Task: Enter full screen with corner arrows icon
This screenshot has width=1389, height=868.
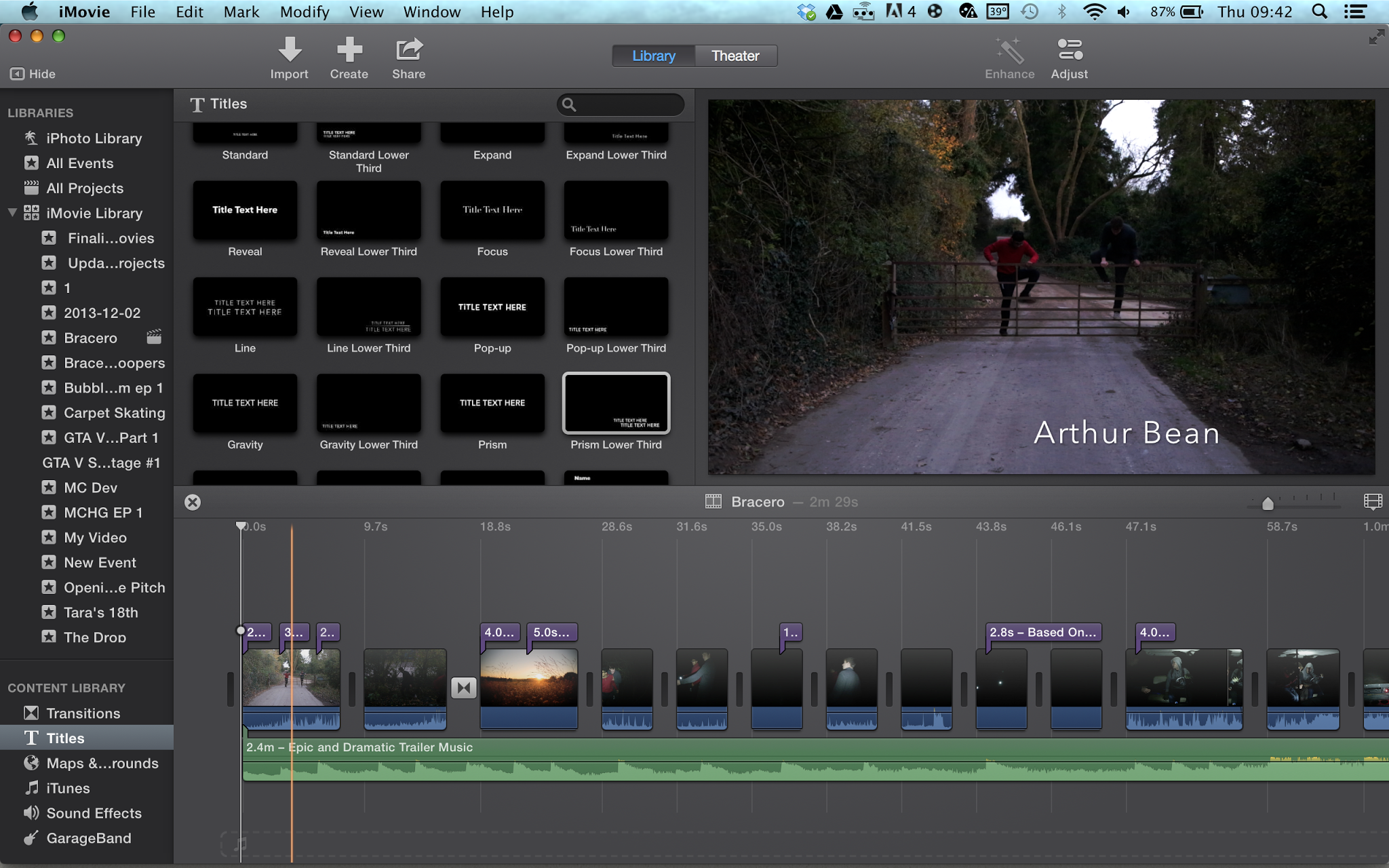Action: 1376,37
